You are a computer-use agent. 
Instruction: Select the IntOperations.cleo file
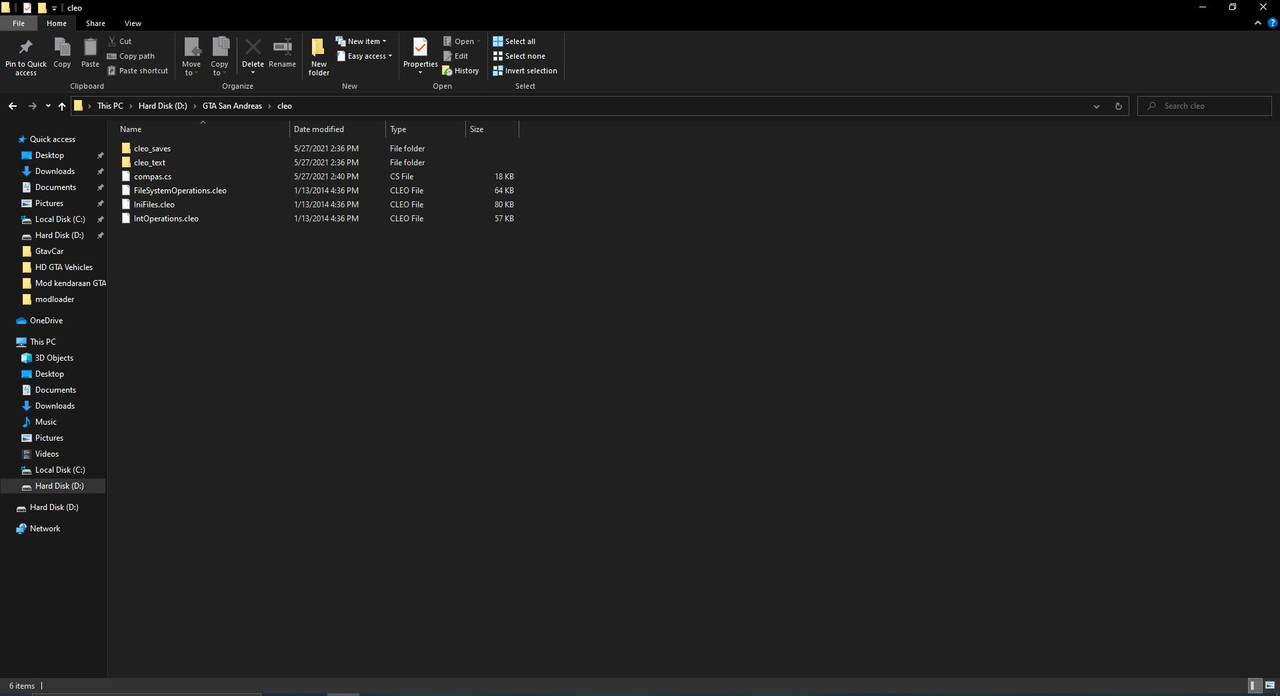point(166,218)
